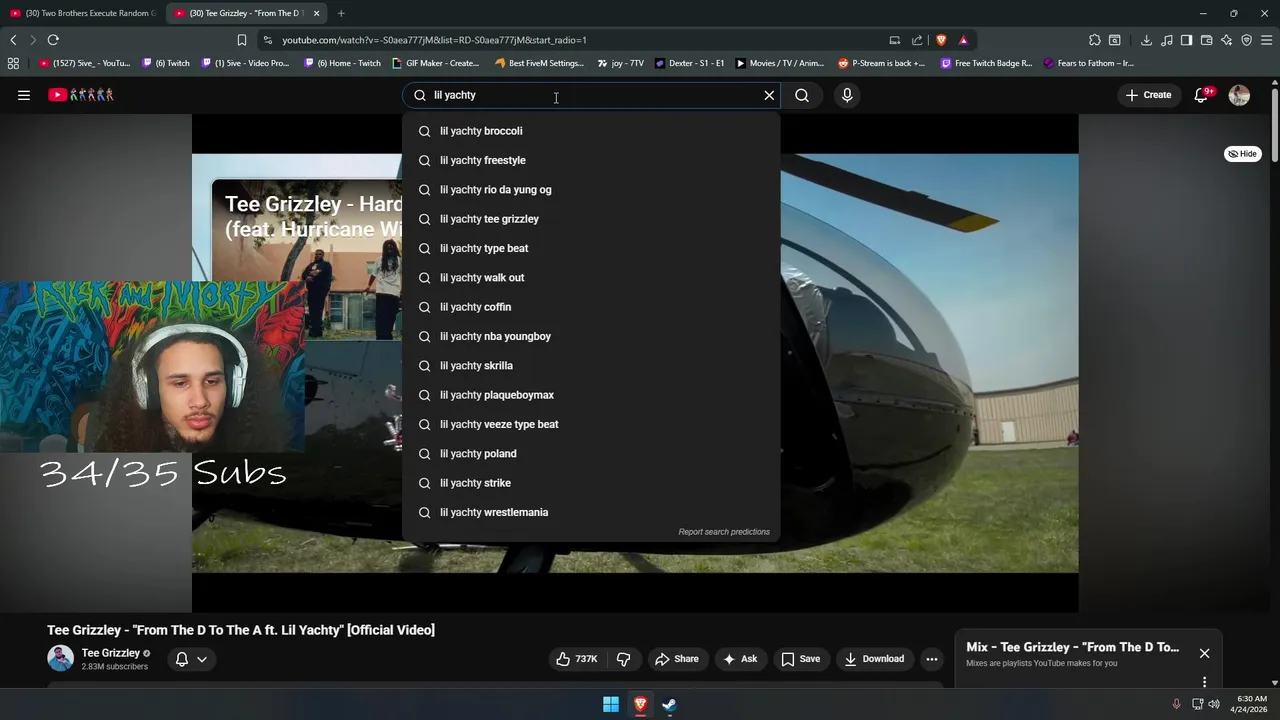
Task: Choose 'lil yachty strike' suggestion
Action: [590, 483]
